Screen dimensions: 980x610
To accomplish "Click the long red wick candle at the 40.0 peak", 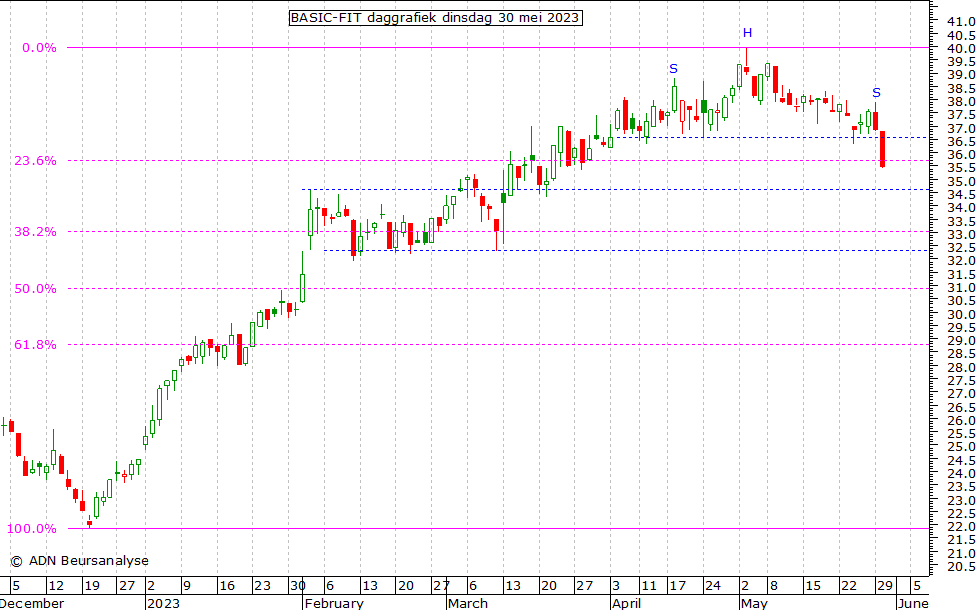I will (x=746, y=61).
